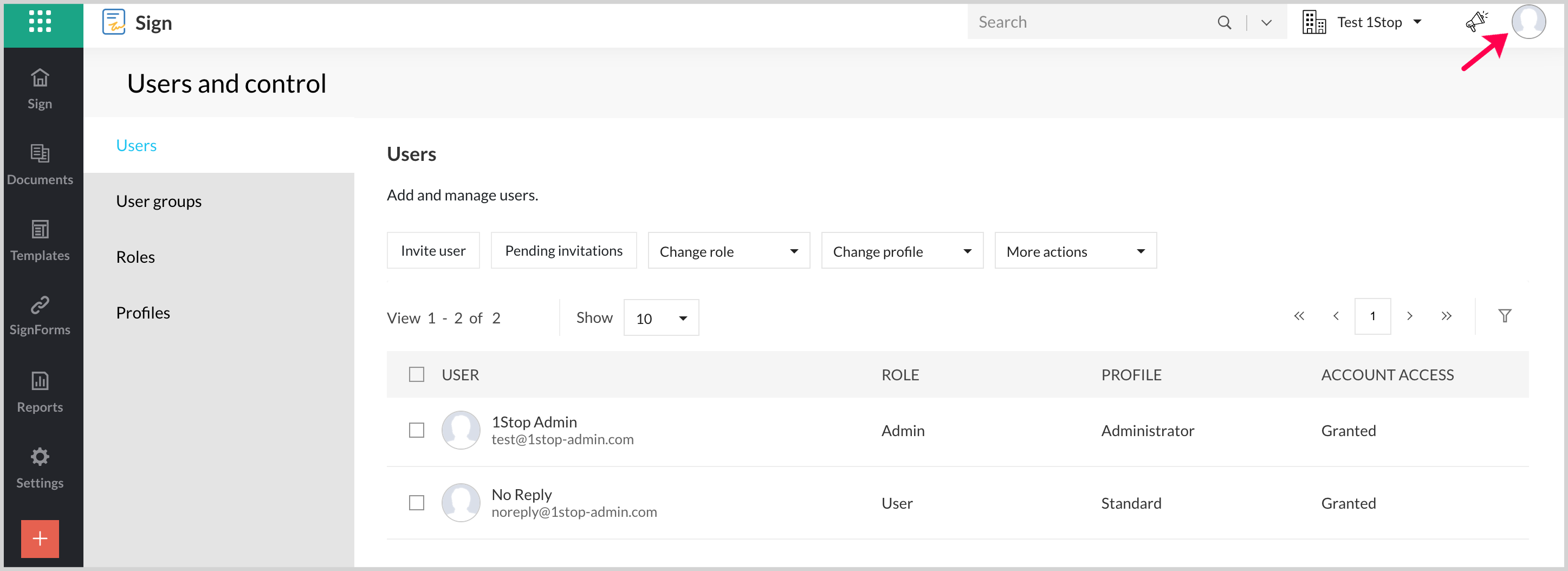Open the user filter funnel icon

click(1504, 316)
